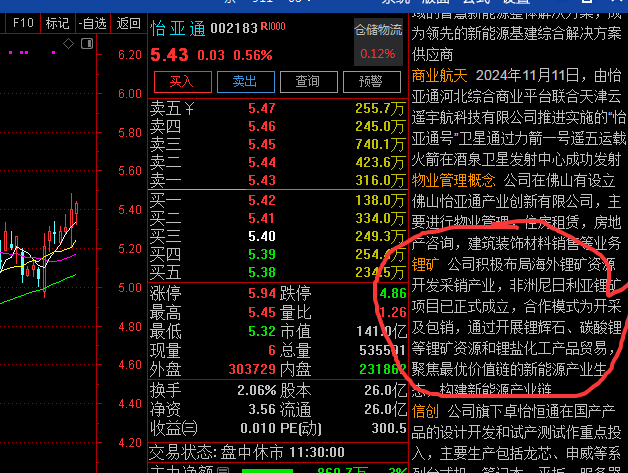Select the 卖三 price 5.45

point(262,144)
